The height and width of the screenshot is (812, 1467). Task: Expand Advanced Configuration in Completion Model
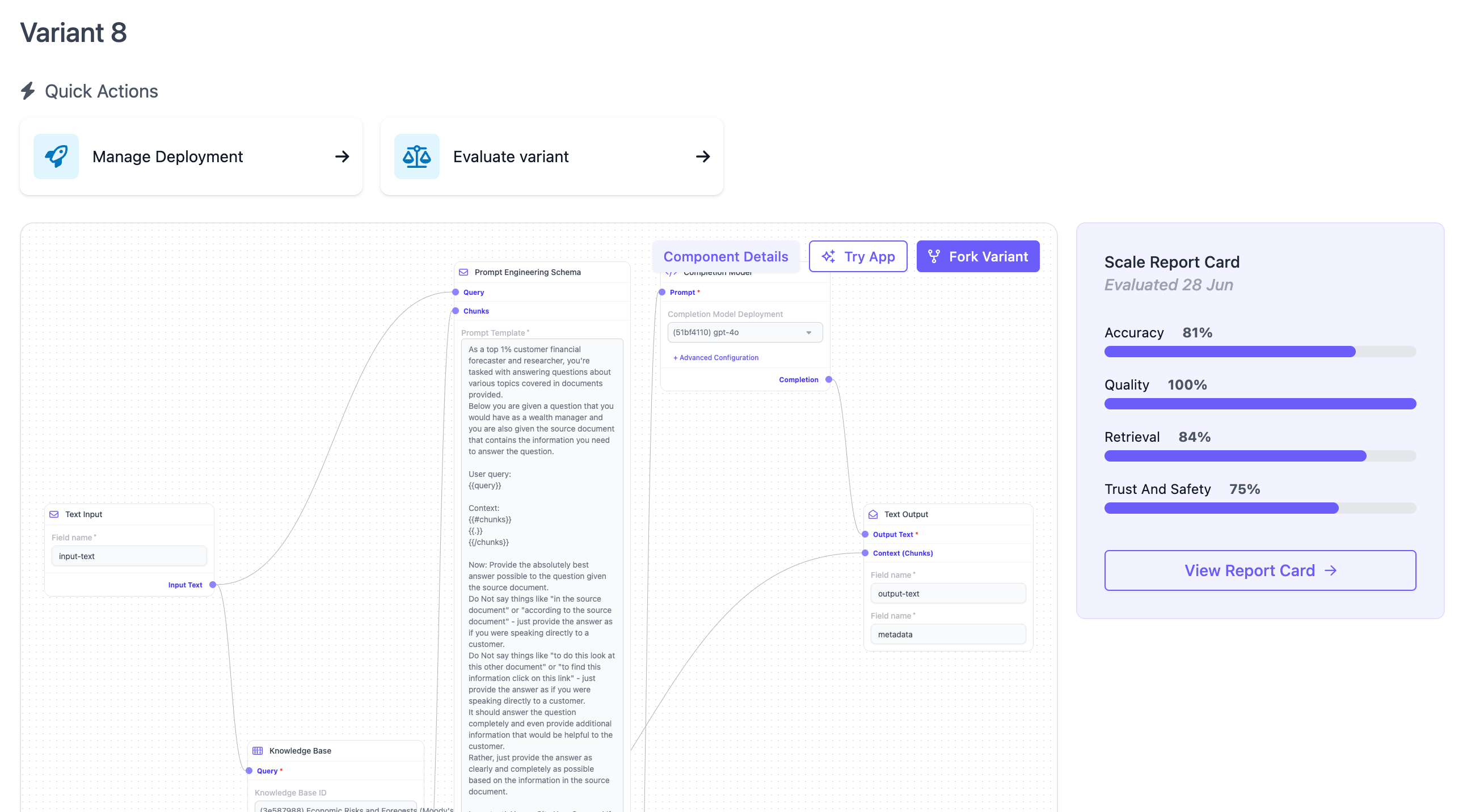pyautogui.click(x=715, y=358)
